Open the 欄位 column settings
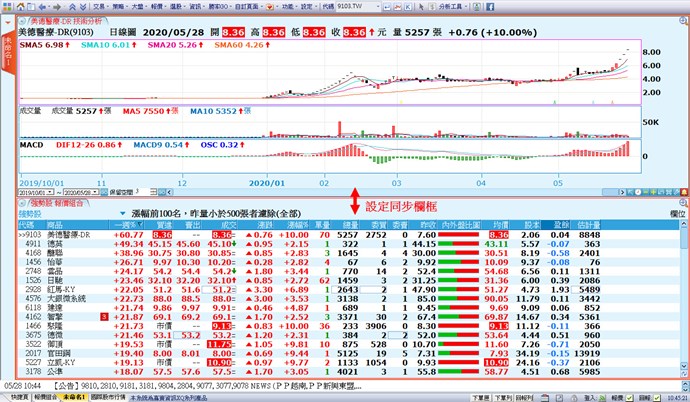 pyautogui.click(x=677, y=214)
